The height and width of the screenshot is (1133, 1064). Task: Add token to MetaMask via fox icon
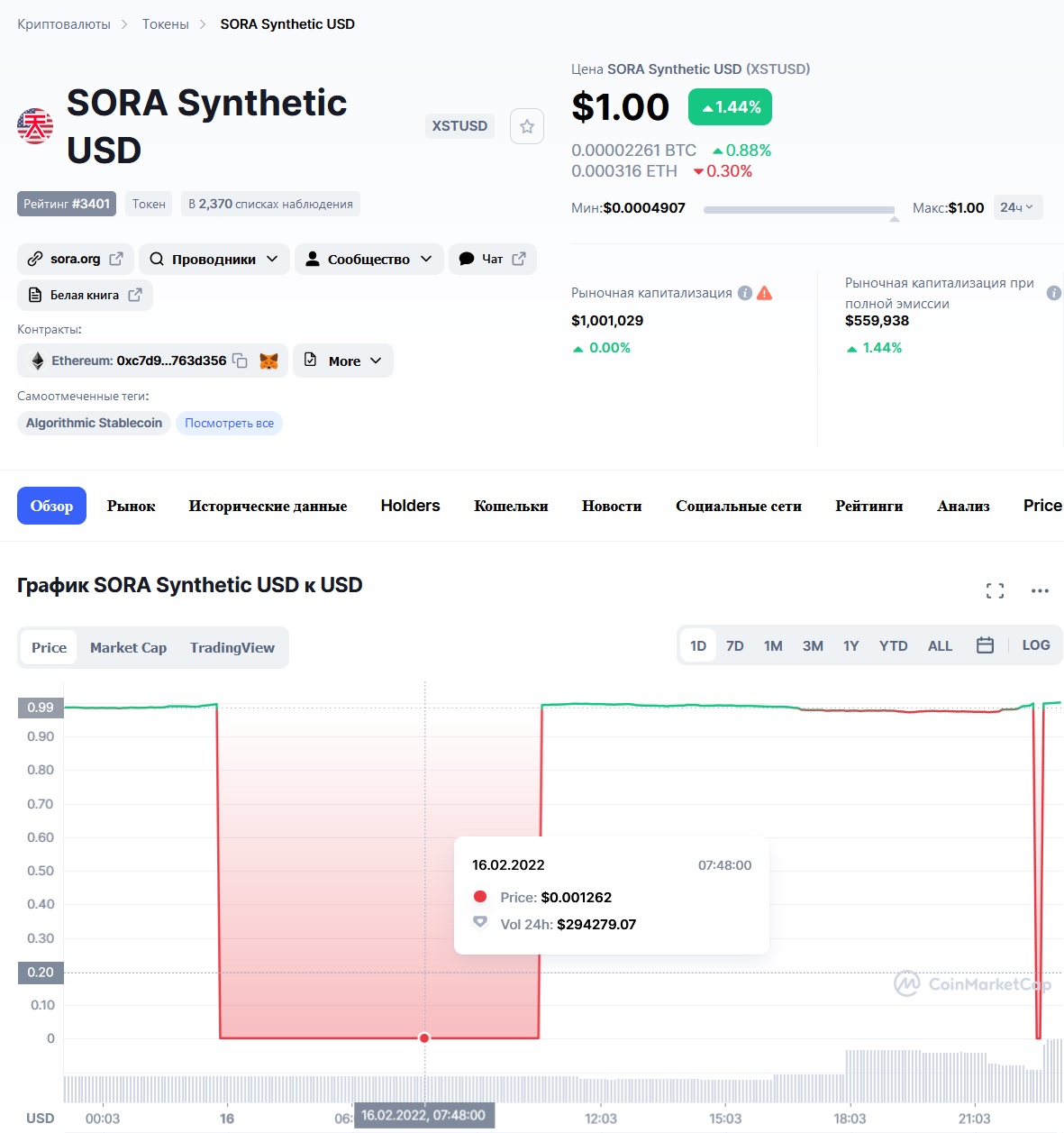268,361
